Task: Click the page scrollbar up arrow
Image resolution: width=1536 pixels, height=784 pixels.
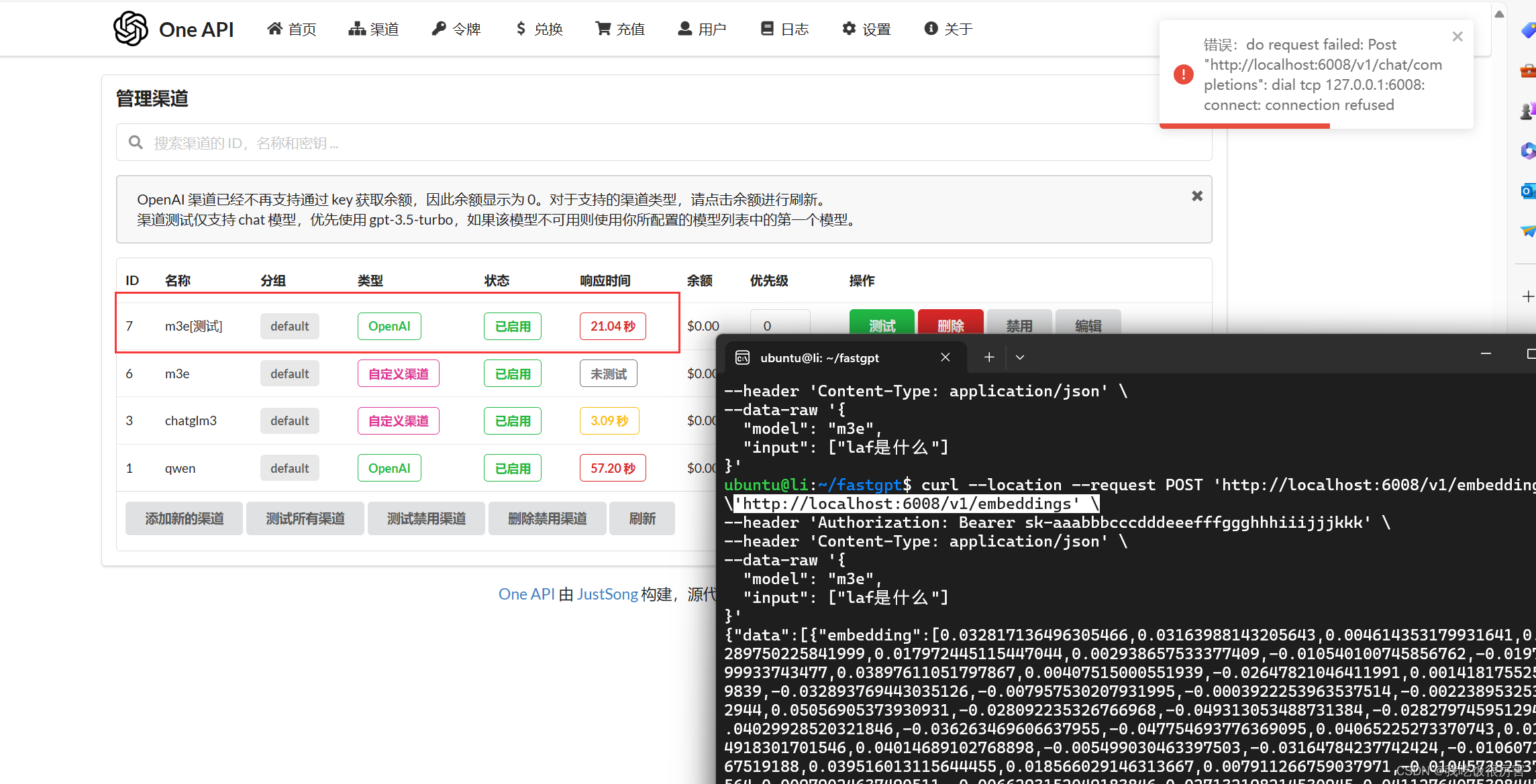Action: point(1499,13)
